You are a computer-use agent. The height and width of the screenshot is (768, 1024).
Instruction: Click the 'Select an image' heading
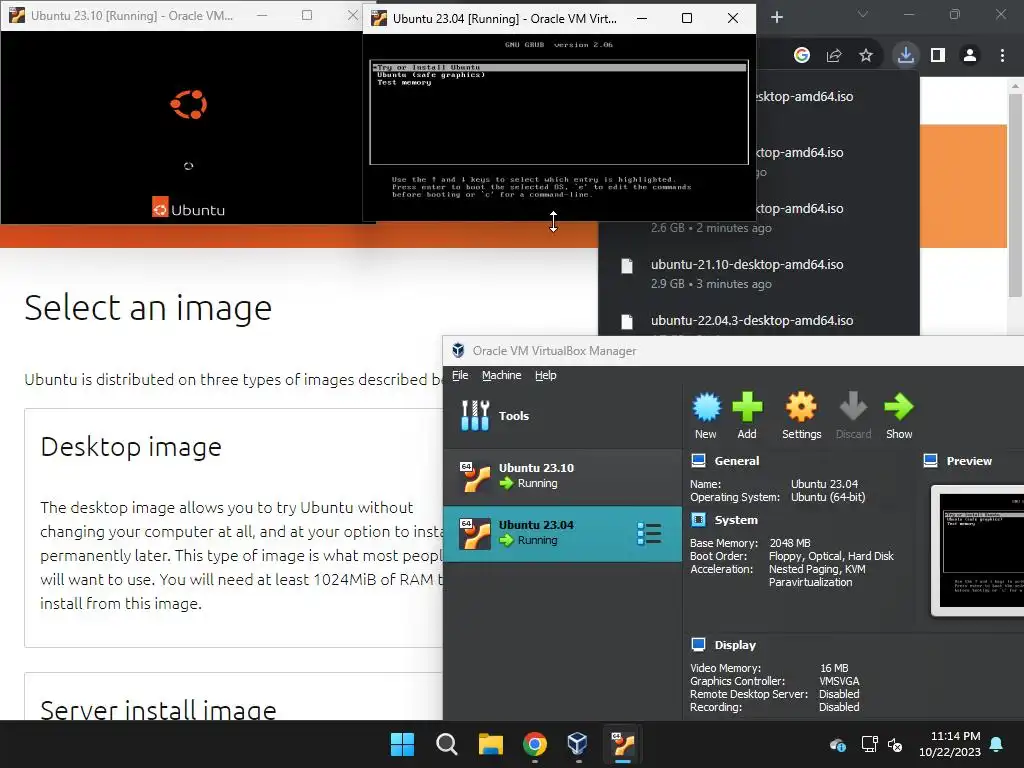point(148,308)
